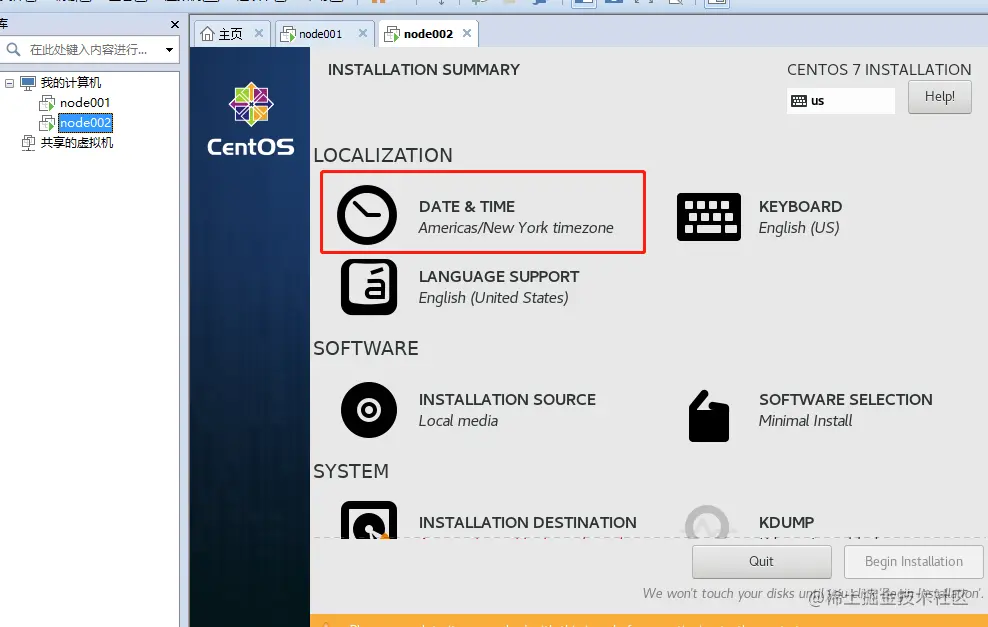The image size is (988, 627).
Task: Open the INSTALLATION DESTINATION disk icon
Action: 369,521
